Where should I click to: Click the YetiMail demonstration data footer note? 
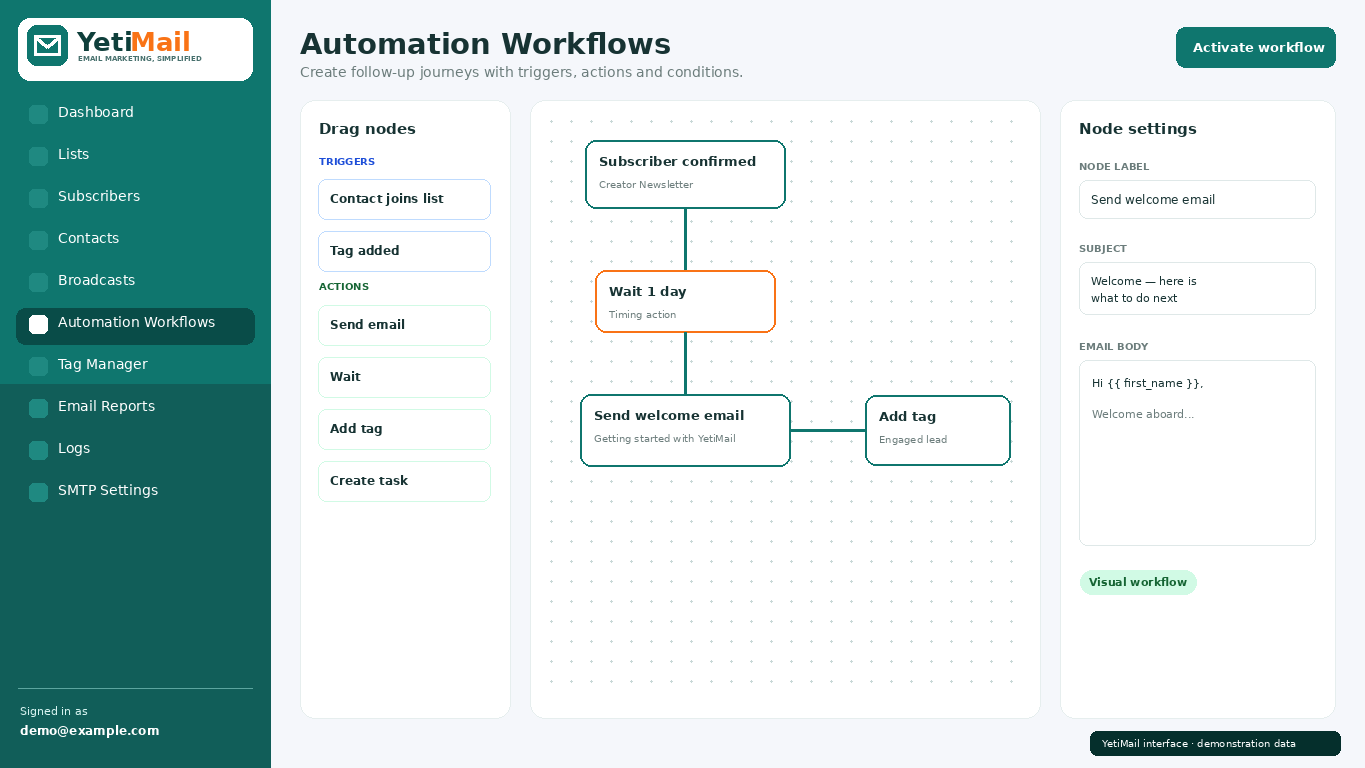click(1215, 744)
